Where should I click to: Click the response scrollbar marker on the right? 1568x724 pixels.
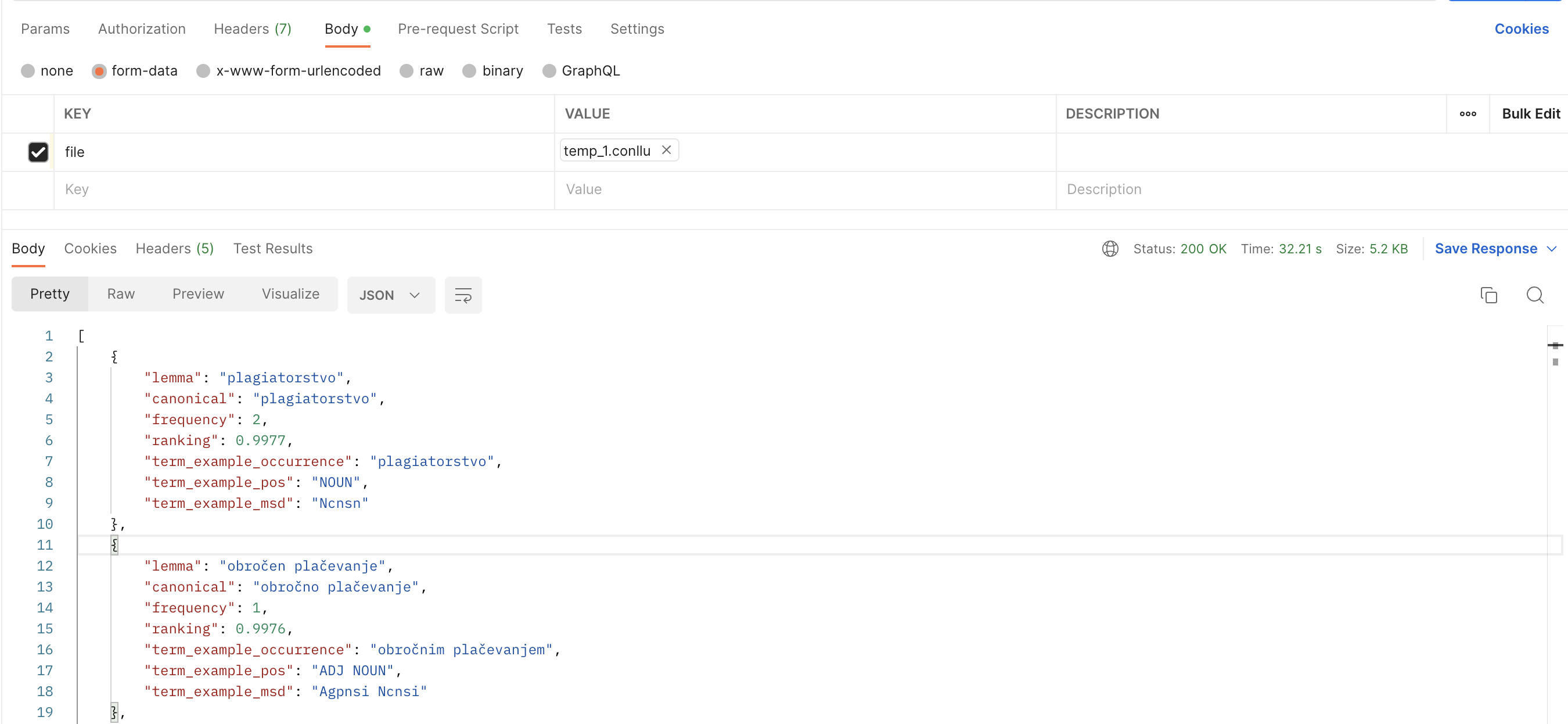pos(1555,346)
